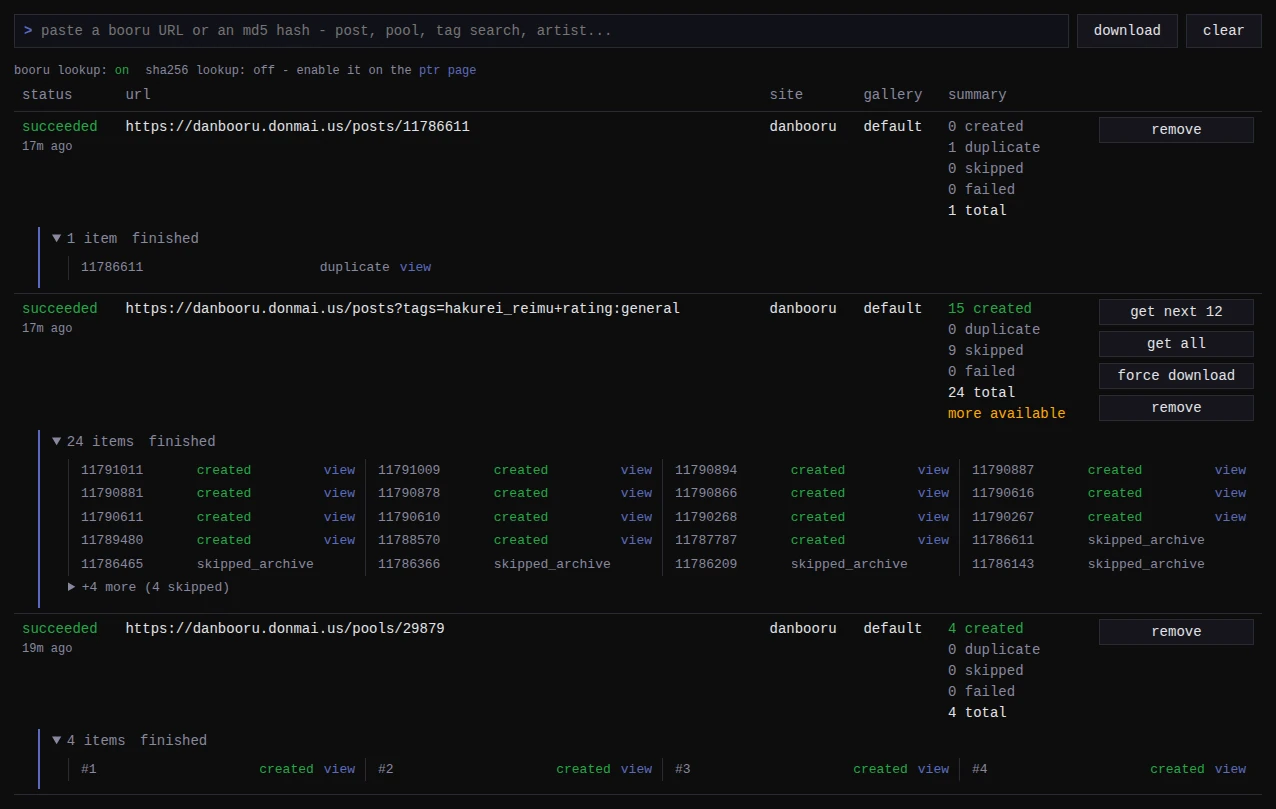The height and width of the screenshot is (809, 1276).
Task: View created item 11790894
Action: point(933,470)
